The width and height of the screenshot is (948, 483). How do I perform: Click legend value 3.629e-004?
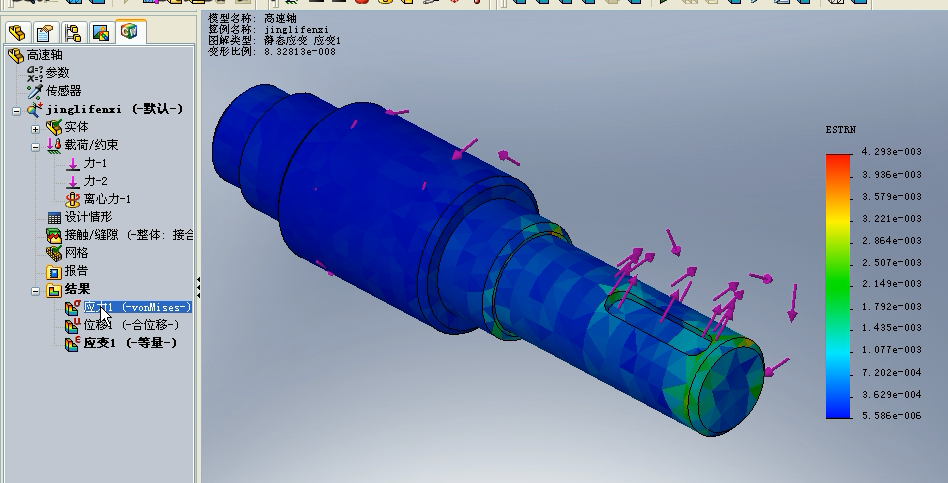coord(891,394)
